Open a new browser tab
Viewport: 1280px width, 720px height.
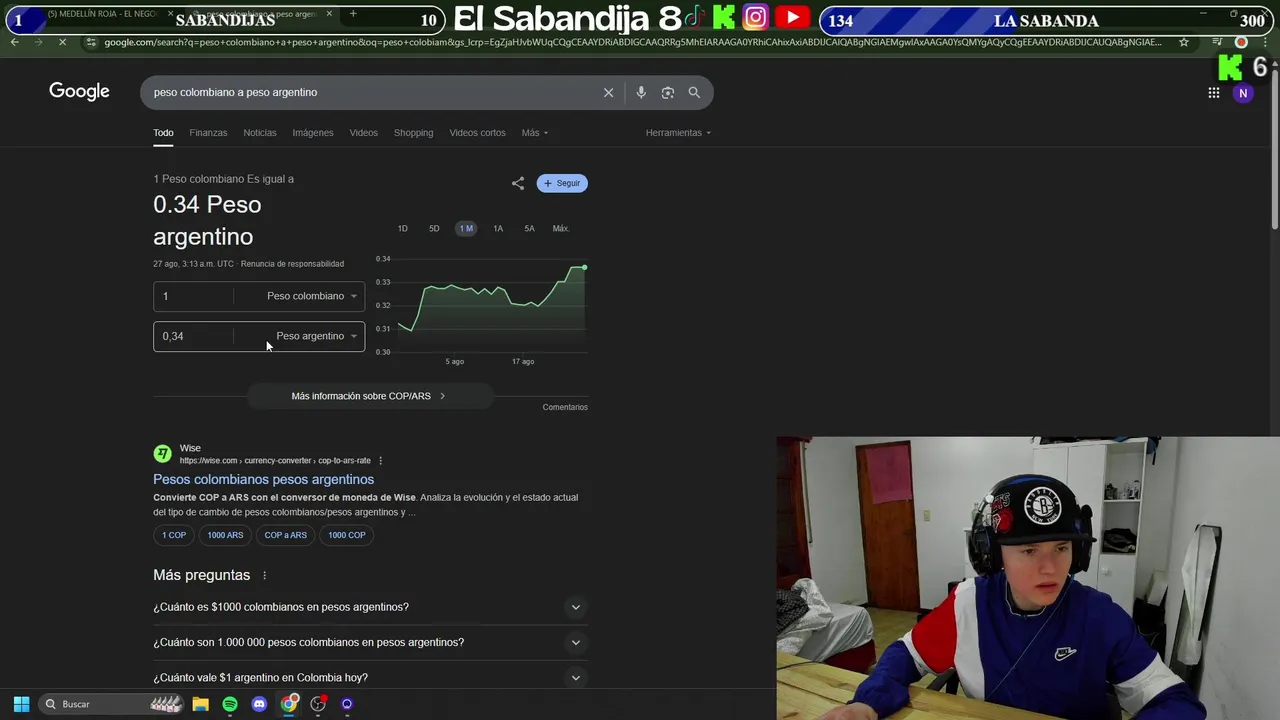[353, 14]
